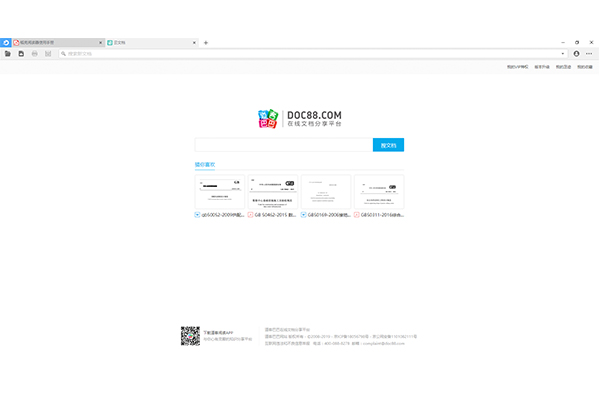600x400 pixels.
Task: Click the QR code in the footer
Action: click(x=191, y=336)
